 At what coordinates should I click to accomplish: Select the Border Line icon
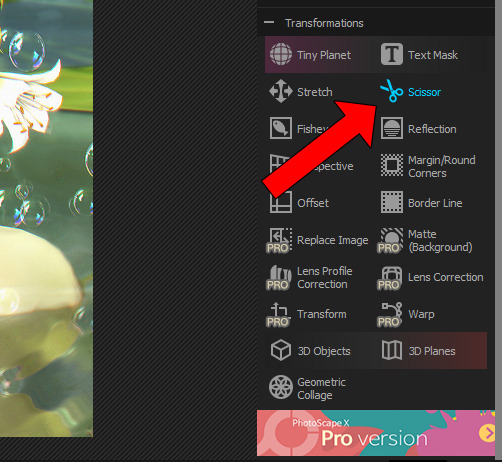coord(392,202)
